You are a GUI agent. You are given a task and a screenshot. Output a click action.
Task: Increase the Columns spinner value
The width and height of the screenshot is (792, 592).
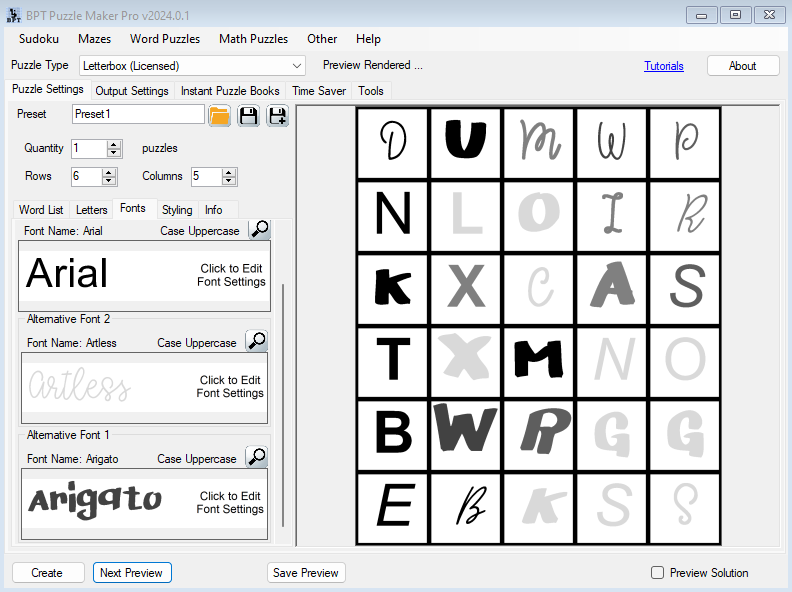pos(229,172)
